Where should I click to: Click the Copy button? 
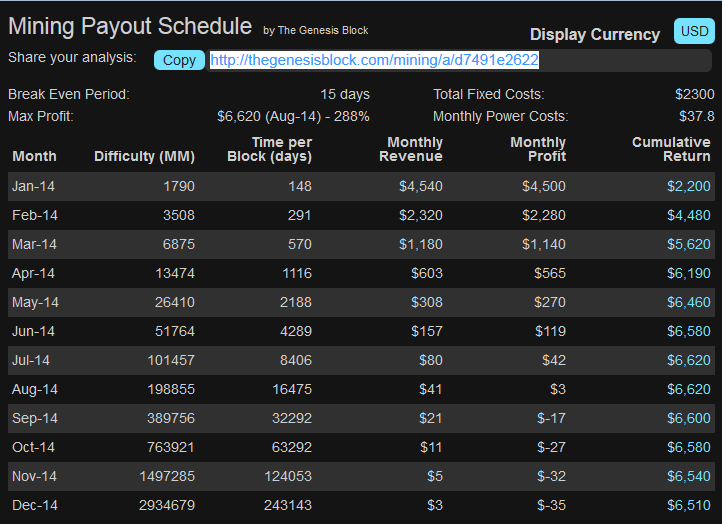(x=179, y=60)
